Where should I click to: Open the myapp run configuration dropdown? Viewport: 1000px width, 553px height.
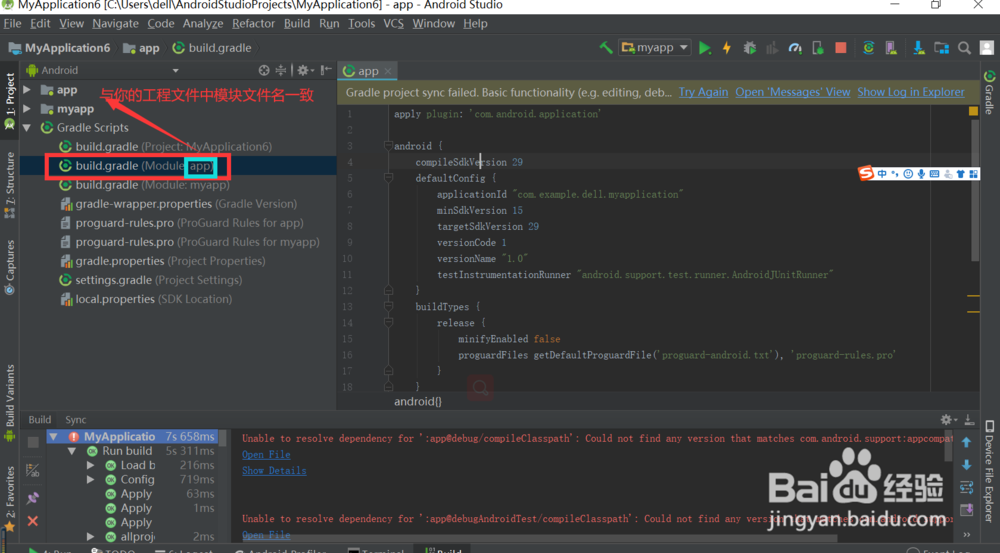coord(655,48)
